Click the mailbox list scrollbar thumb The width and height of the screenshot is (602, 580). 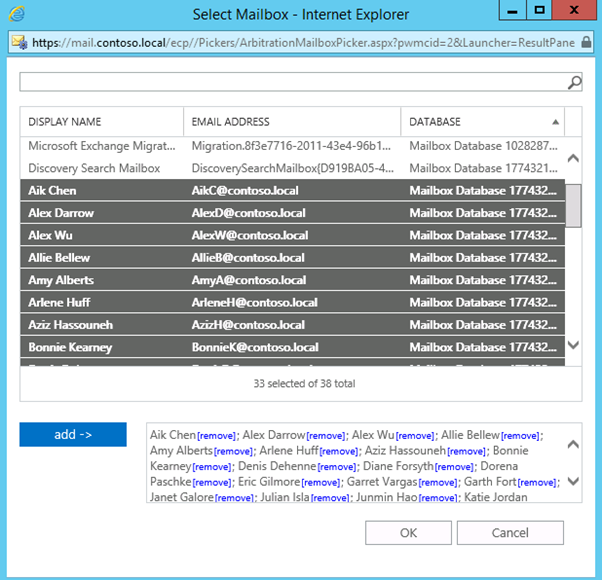tap(573, 206)
